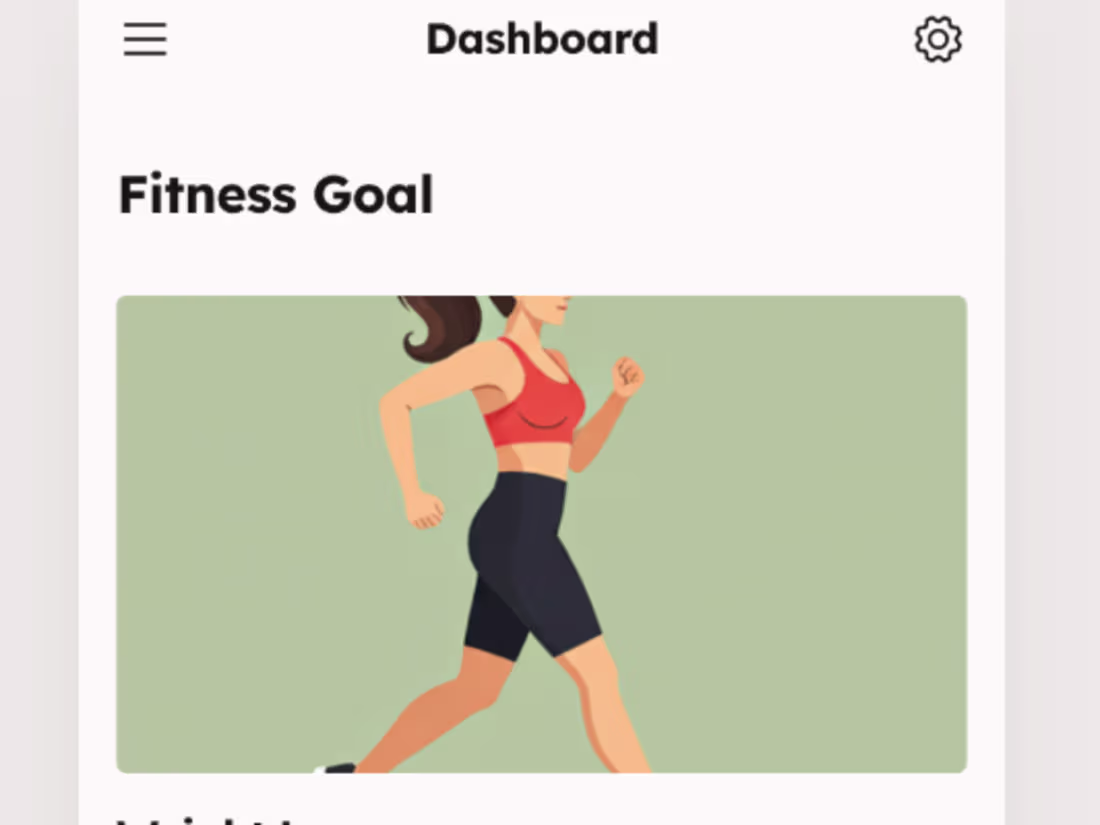Open the running woman fitness goal image
1100x825 pixels.
coord(542,534)
